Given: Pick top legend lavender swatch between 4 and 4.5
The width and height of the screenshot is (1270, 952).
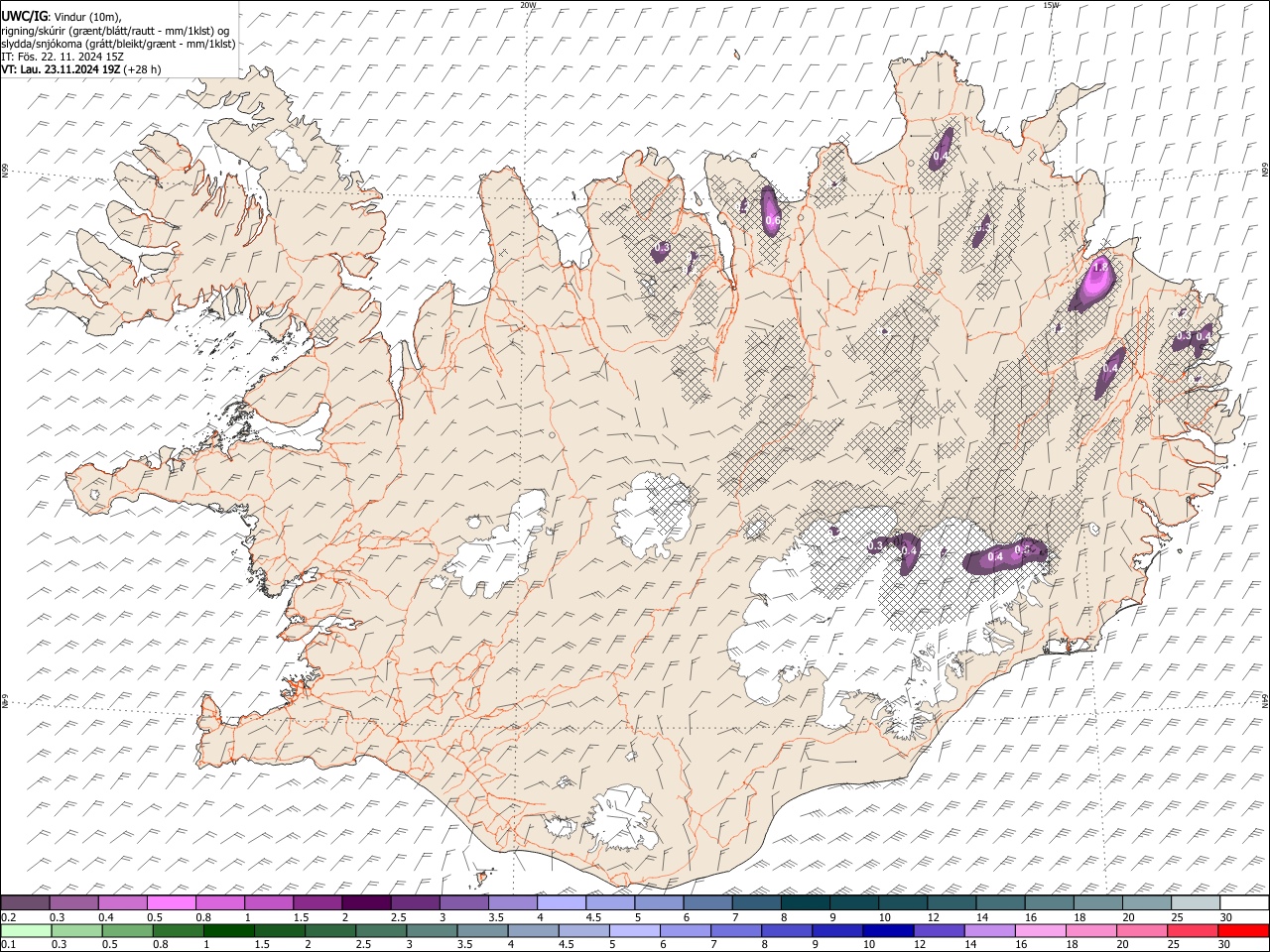Looking at the screenshot, I should click(562, 903).
